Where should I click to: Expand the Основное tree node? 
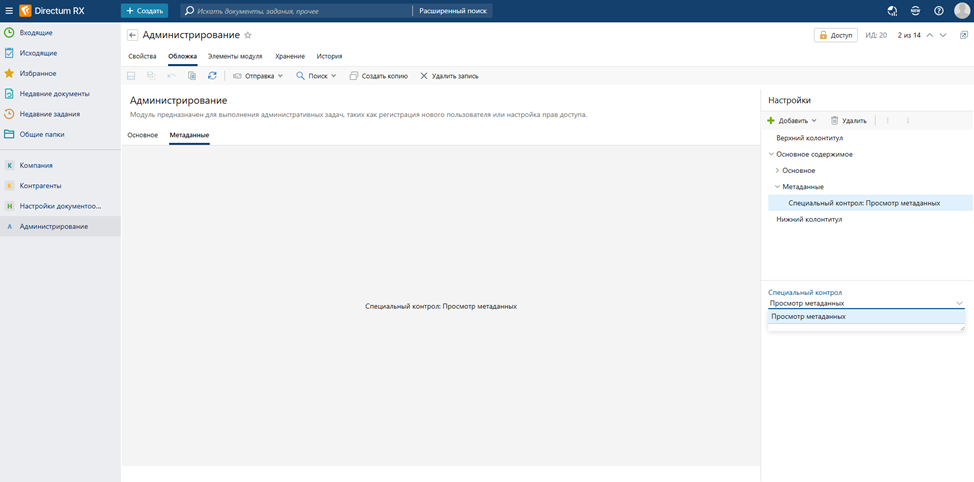click(x=778, y=170)
